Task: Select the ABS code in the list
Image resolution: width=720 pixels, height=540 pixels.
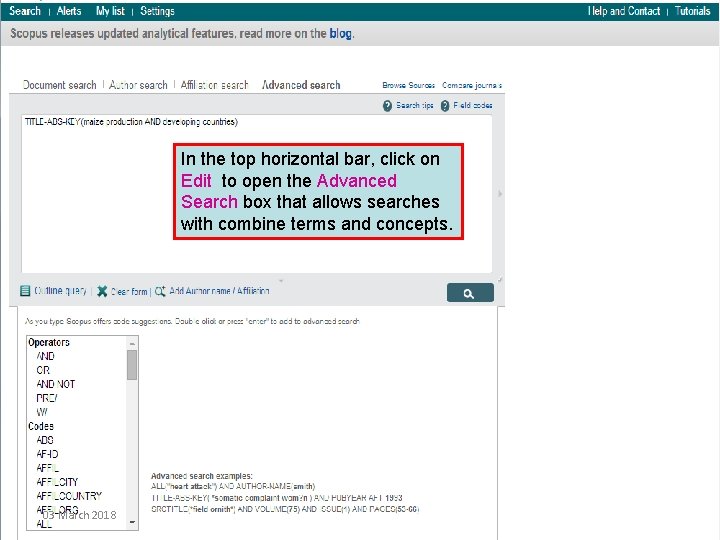Action: pyautogui.click(x=45, y=440)
